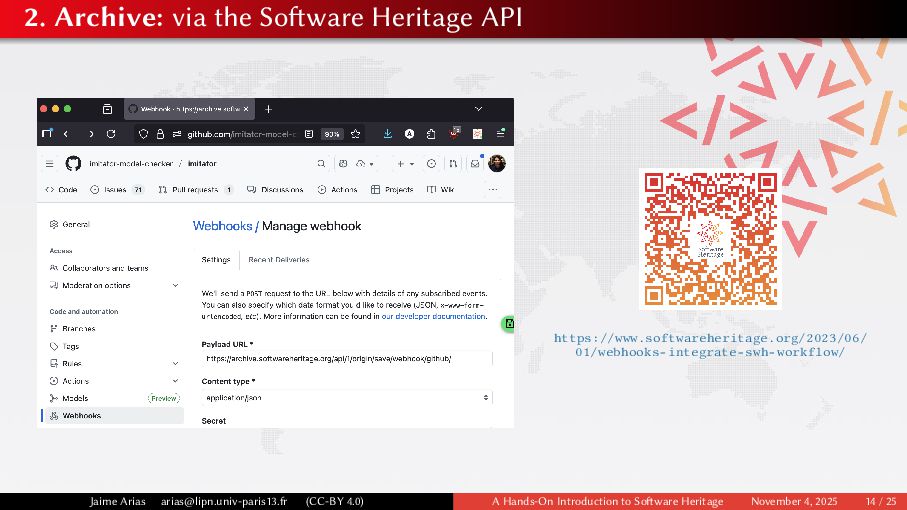
Task: Open the browser downloads icon
Action: 388,134
